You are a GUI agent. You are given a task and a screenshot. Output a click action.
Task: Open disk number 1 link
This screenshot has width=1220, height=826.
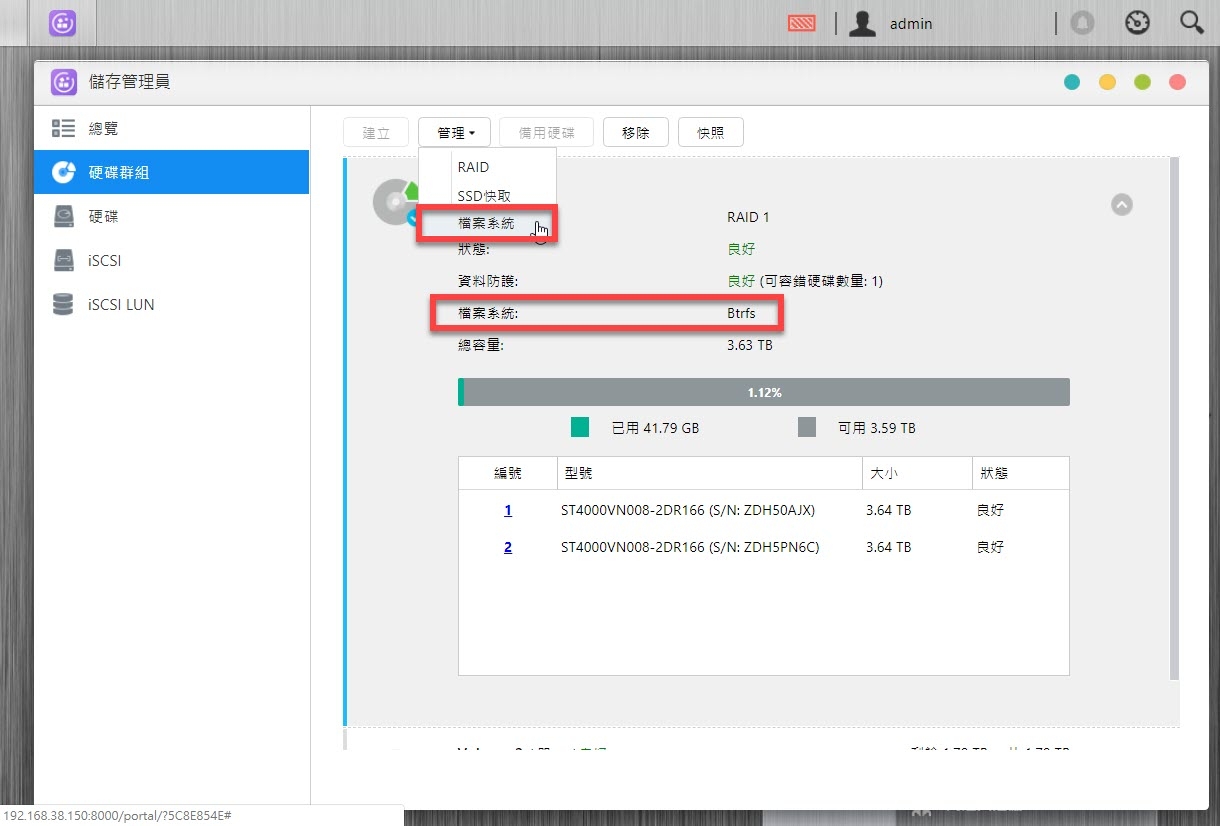508,510
